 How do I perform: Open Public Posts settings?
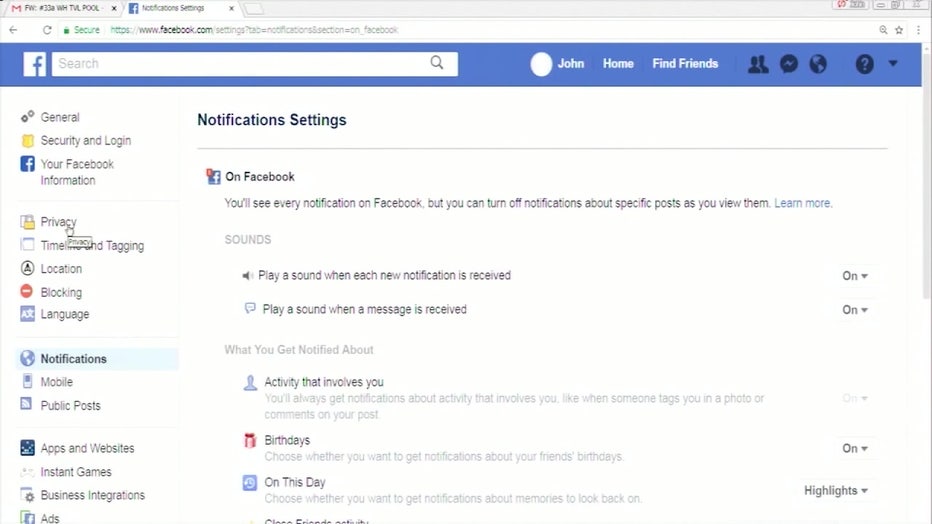70,405
